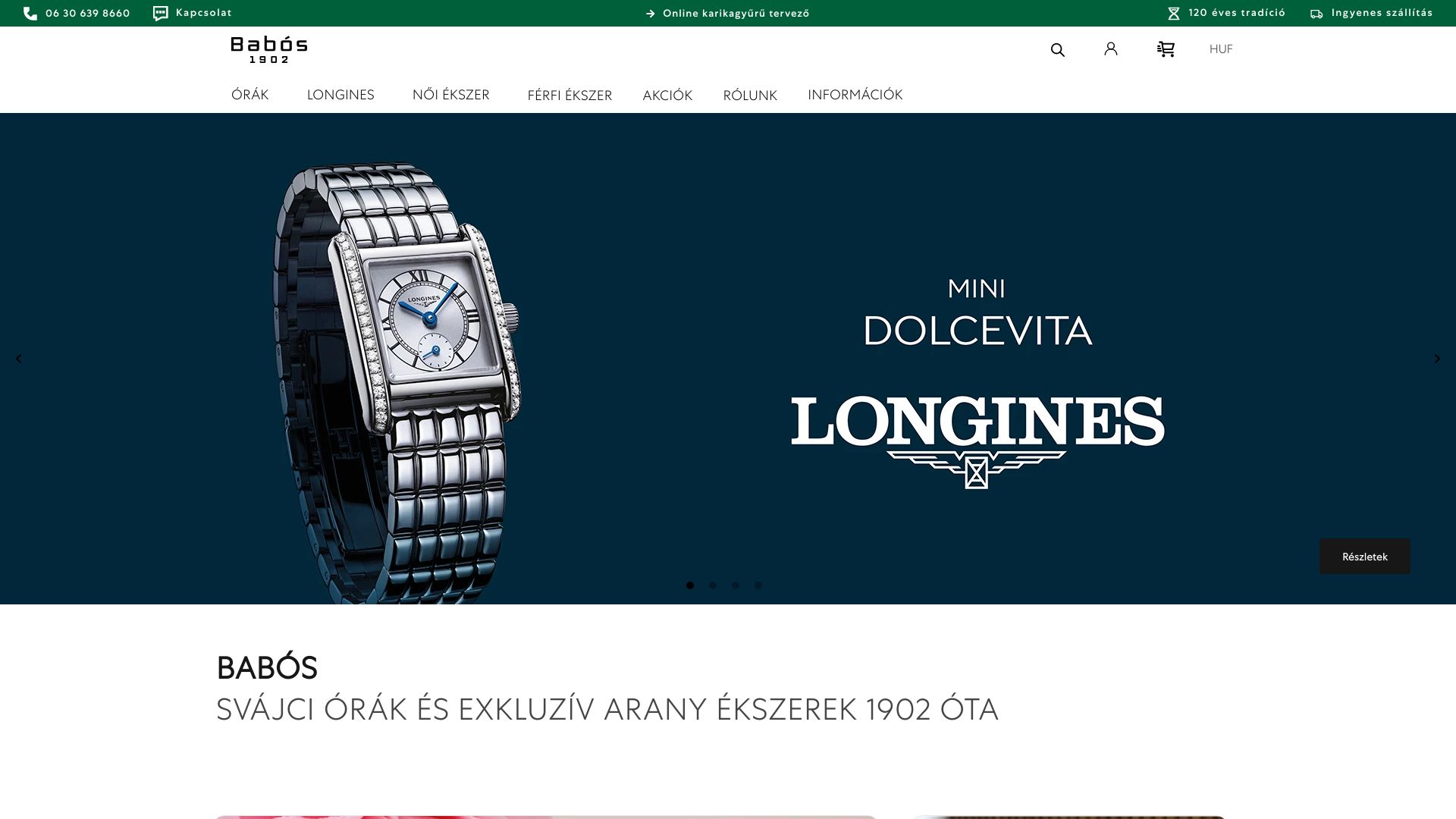
Task: Expand the NŐI ÉKSZER menu
Action: tap(451, 95)
